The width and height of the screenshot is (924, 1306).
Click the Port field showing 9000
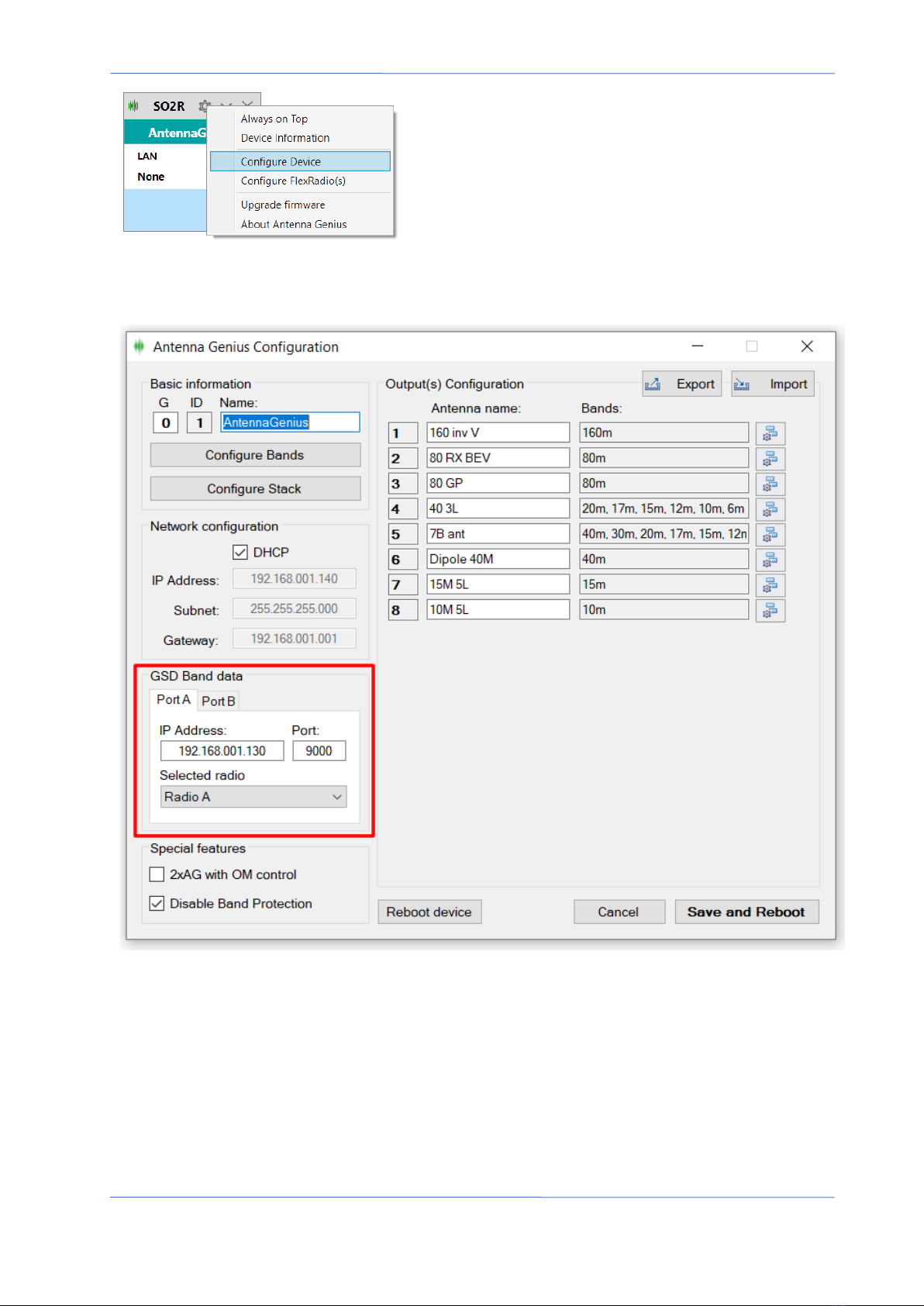pyautogui.click(x=319, y=751)
